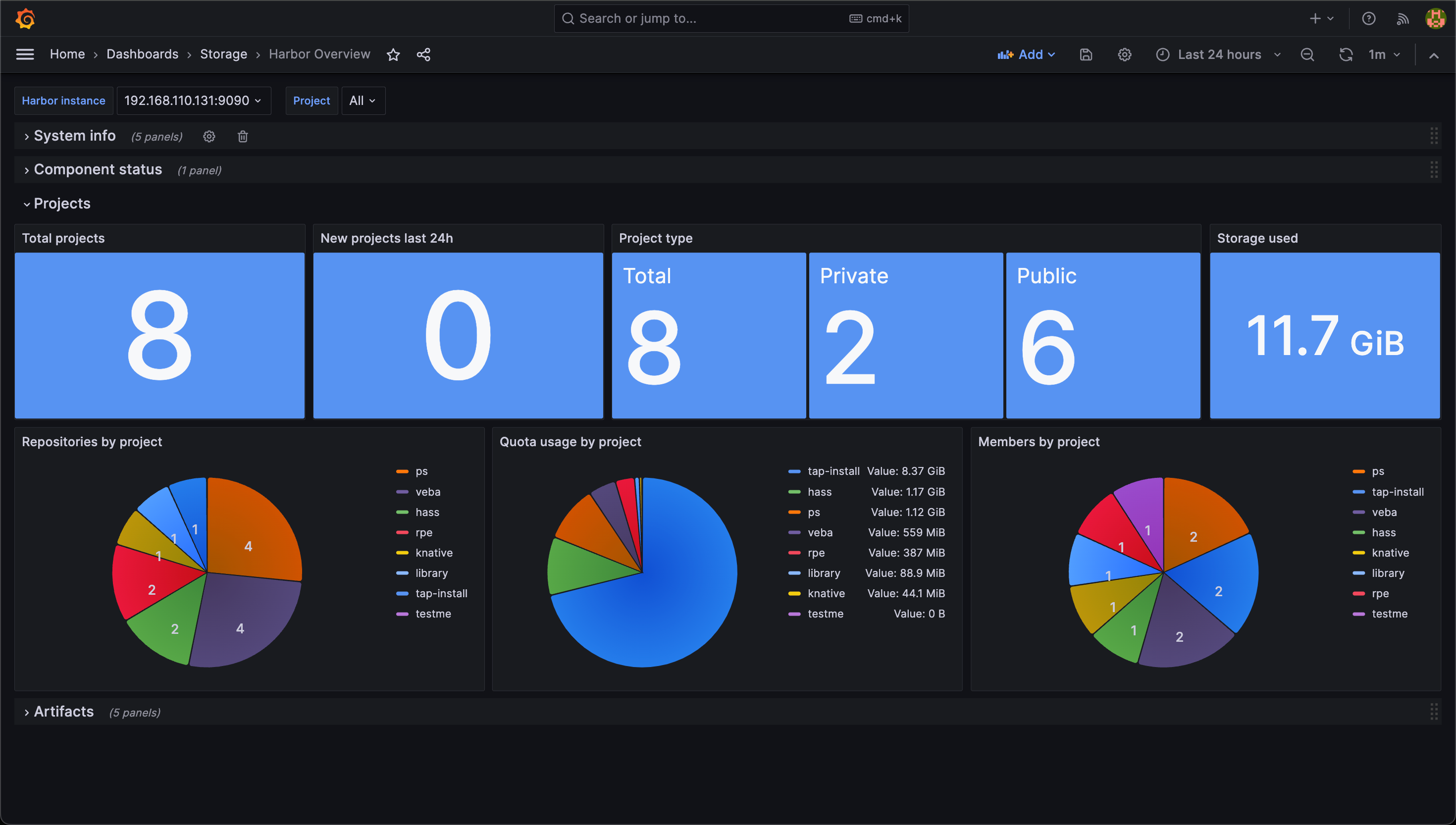This screenshot has height=825, width=1456.
Task: Grab System info row drag handle
Action: tap(1434, 136)
